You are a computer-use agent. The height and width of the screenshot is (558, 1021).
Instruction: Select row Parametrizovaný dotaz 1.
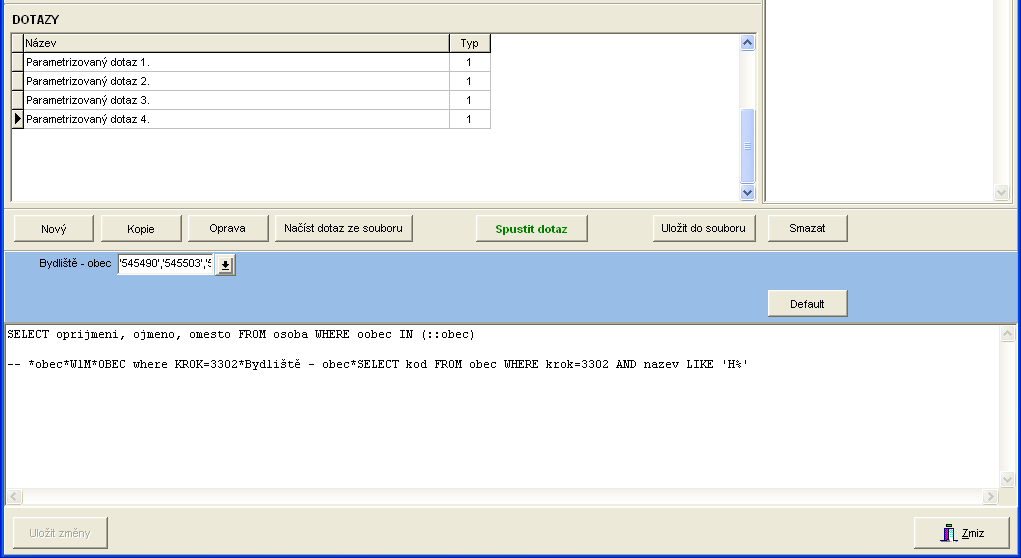point(236,62)
